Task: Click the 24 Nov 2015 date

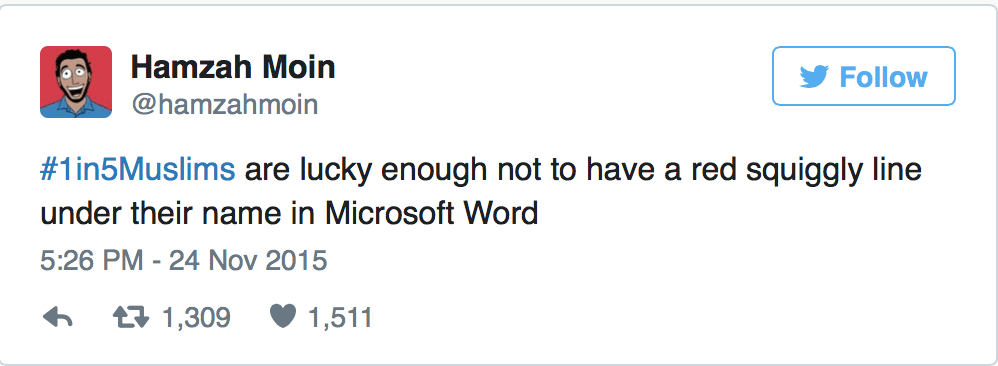Action: (248, 261)
